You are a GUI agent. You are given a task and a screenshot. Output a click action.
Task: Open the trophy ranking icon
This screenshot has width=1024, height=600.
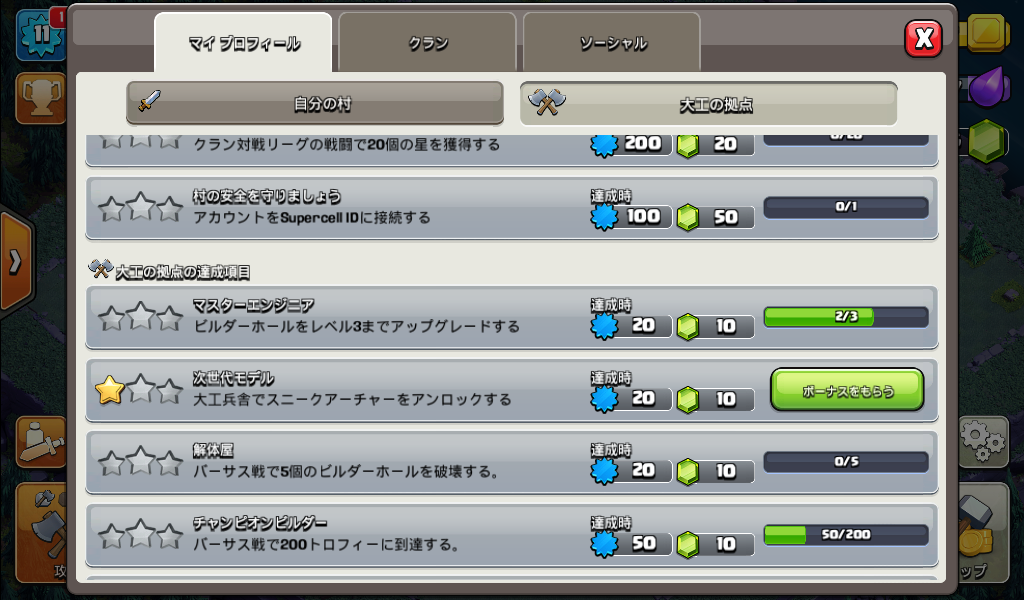click(x=41, y=98)
